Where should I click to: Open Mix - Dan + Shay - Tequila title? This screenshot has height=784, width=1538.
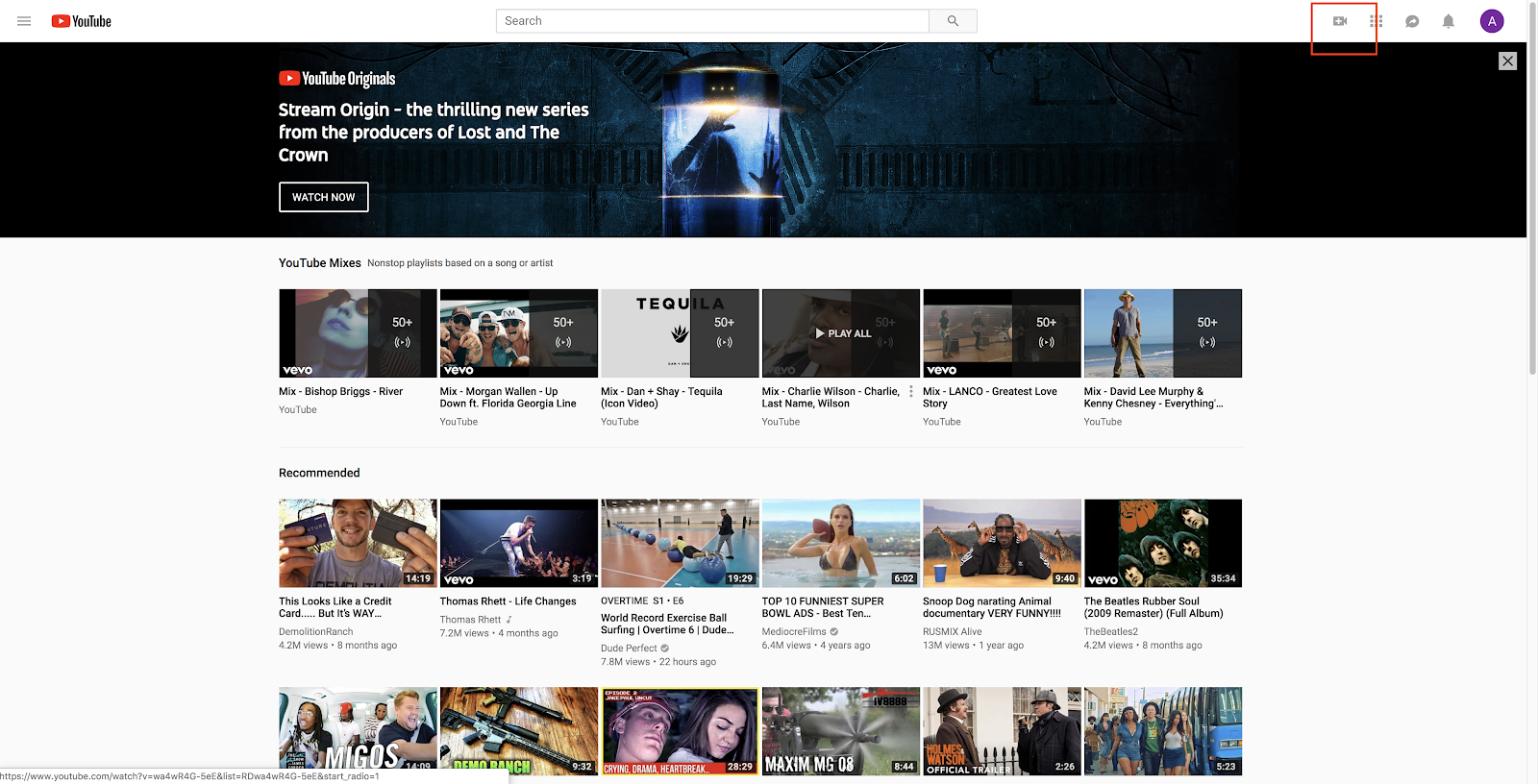pos(661,398)
